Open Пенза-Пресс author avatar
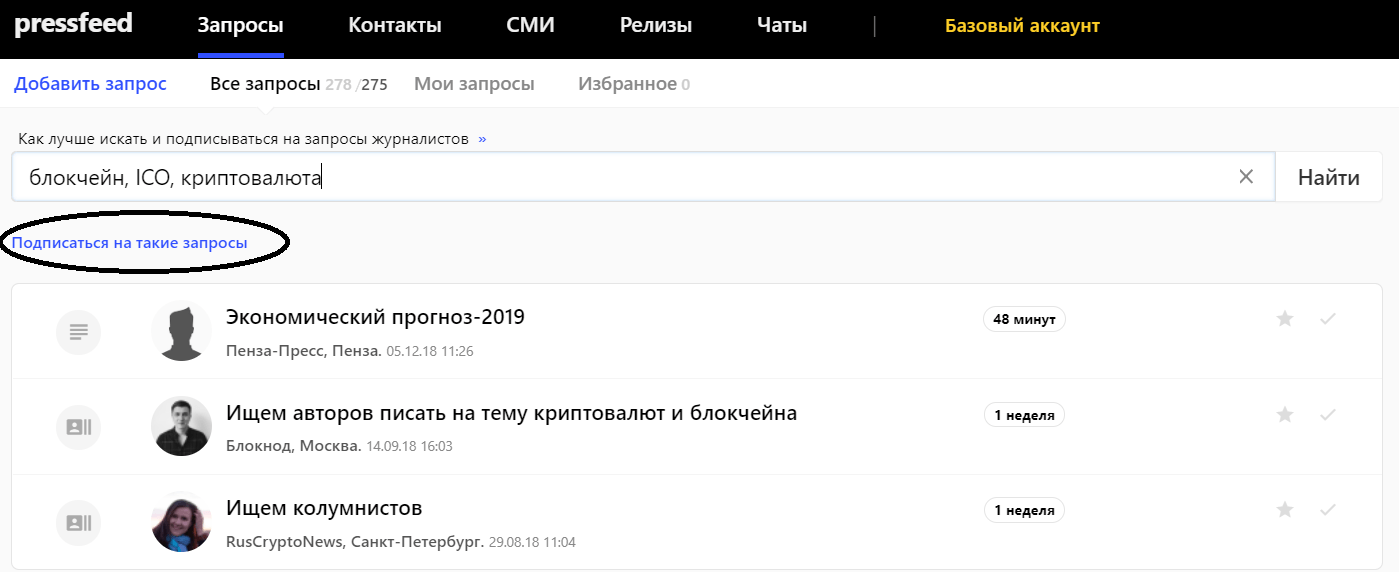 (x=181, y=331)
